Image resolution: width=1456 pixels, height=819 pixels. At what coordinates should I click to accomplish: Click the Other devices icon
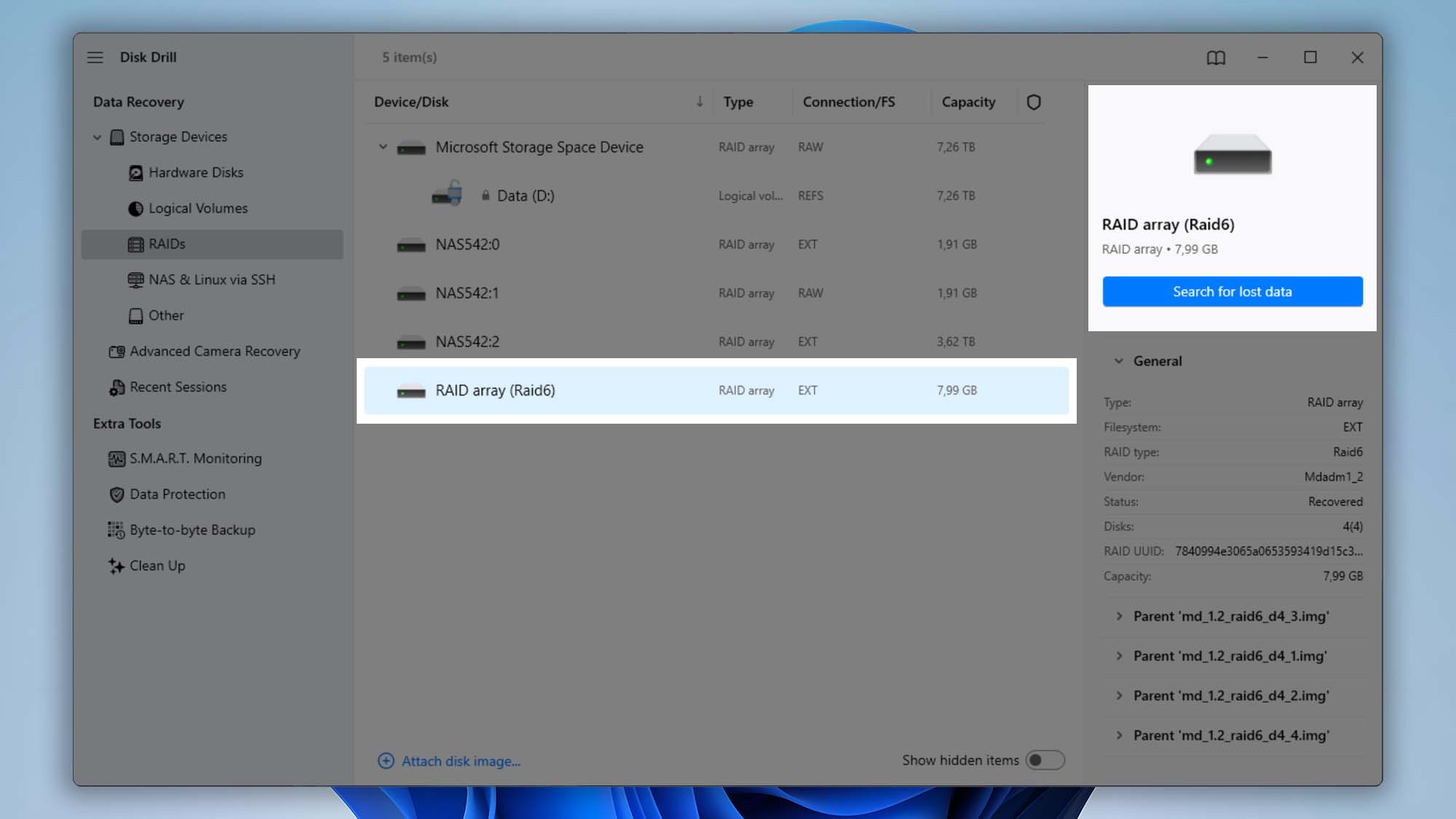pos(135,315)
